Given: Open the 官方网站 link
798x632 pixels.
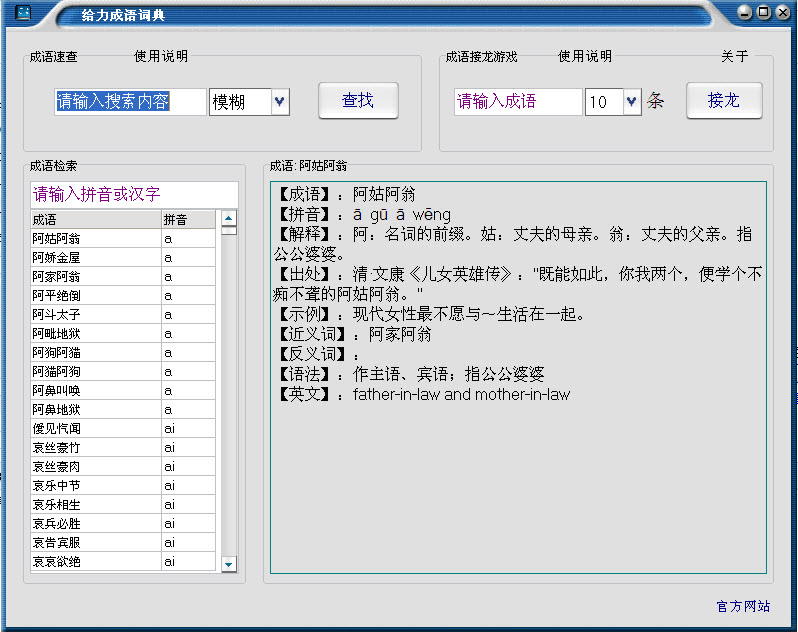Looking at the screenshot, I should point(743,606).
